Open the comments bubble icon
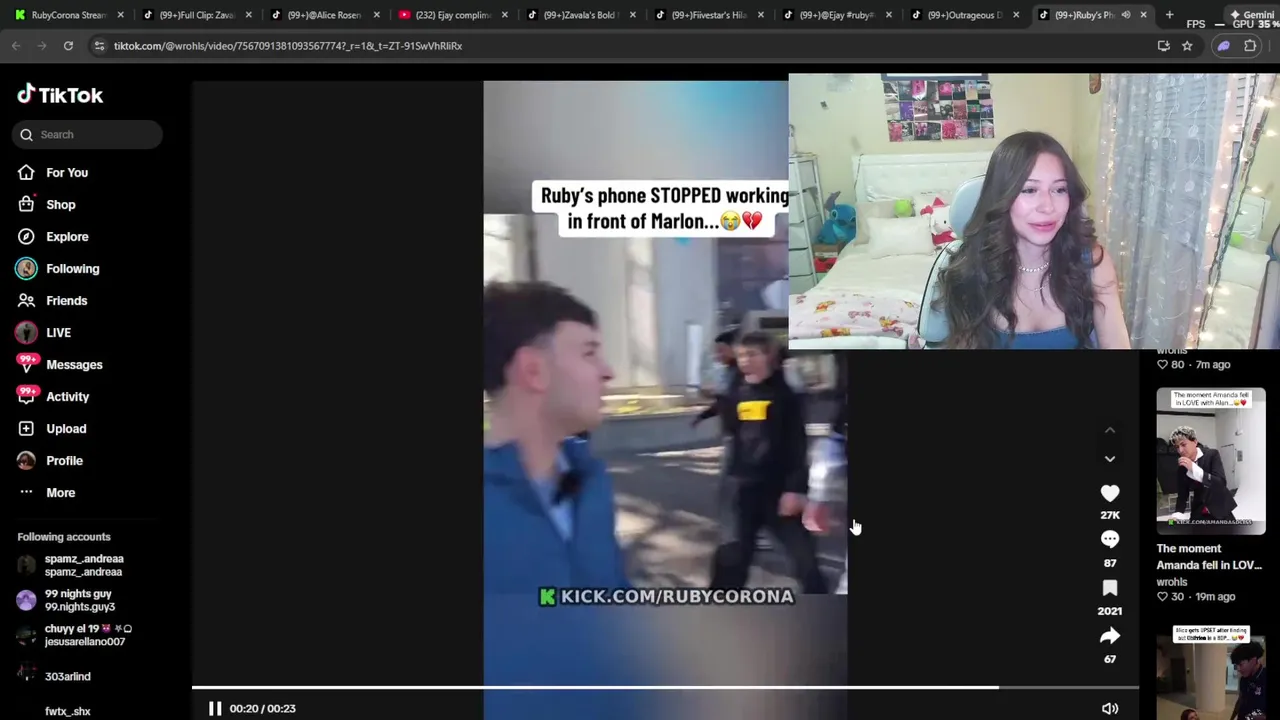This screenshot has width=1280, height=720. point(1110,540)
